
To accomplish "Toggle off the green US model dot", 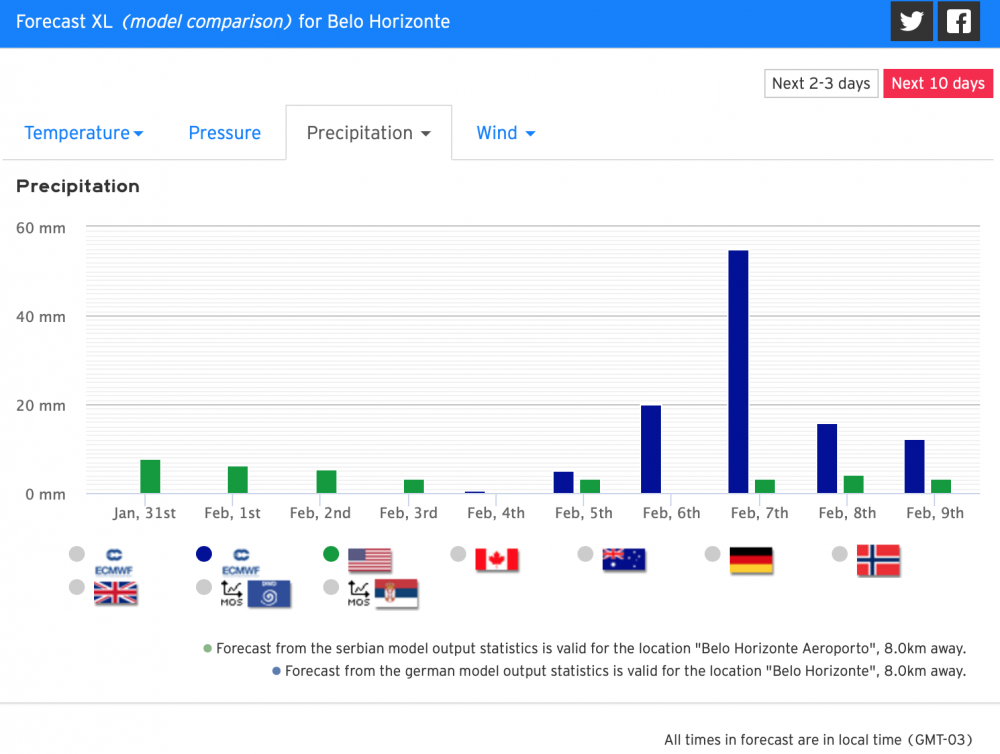I will (x=331, y=554).
